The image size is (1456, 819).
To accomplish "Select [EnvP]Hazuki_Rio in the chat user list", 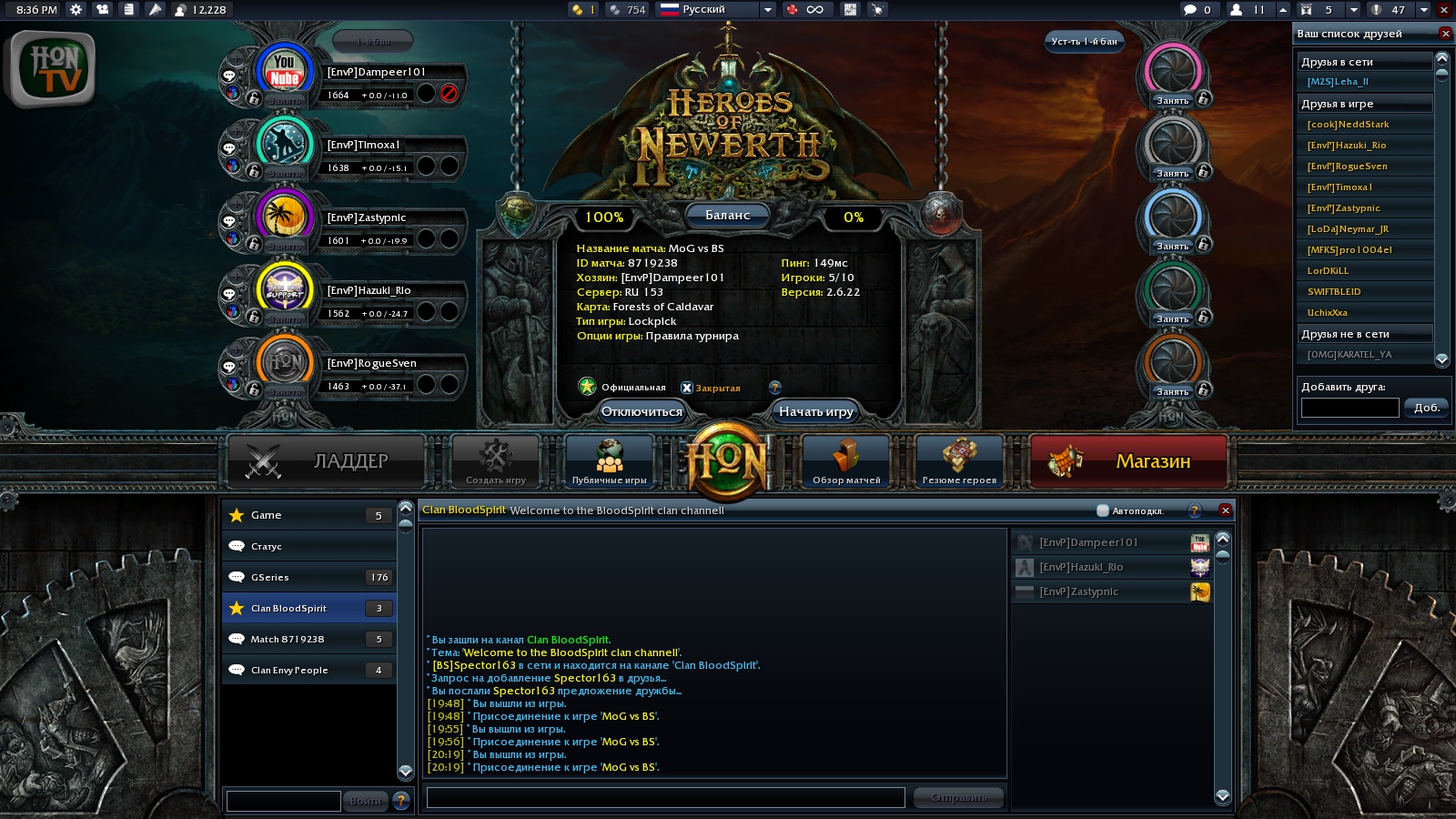I will (x=1112, y=567).
